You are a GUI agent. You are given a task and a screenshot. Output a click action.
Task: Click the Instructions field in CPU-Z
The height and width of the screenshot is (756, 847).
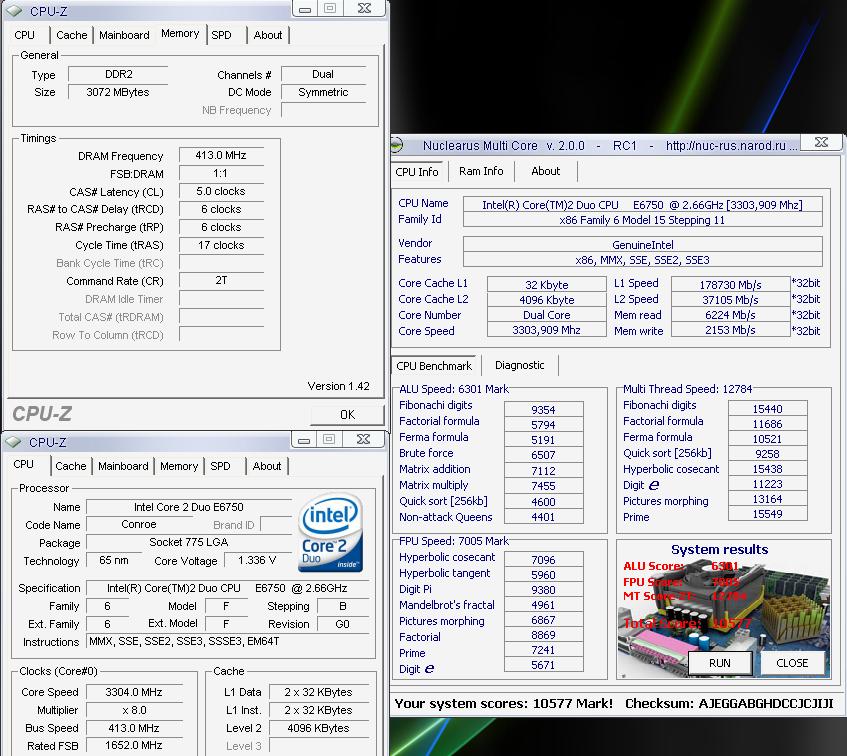(x=227, y=642)
